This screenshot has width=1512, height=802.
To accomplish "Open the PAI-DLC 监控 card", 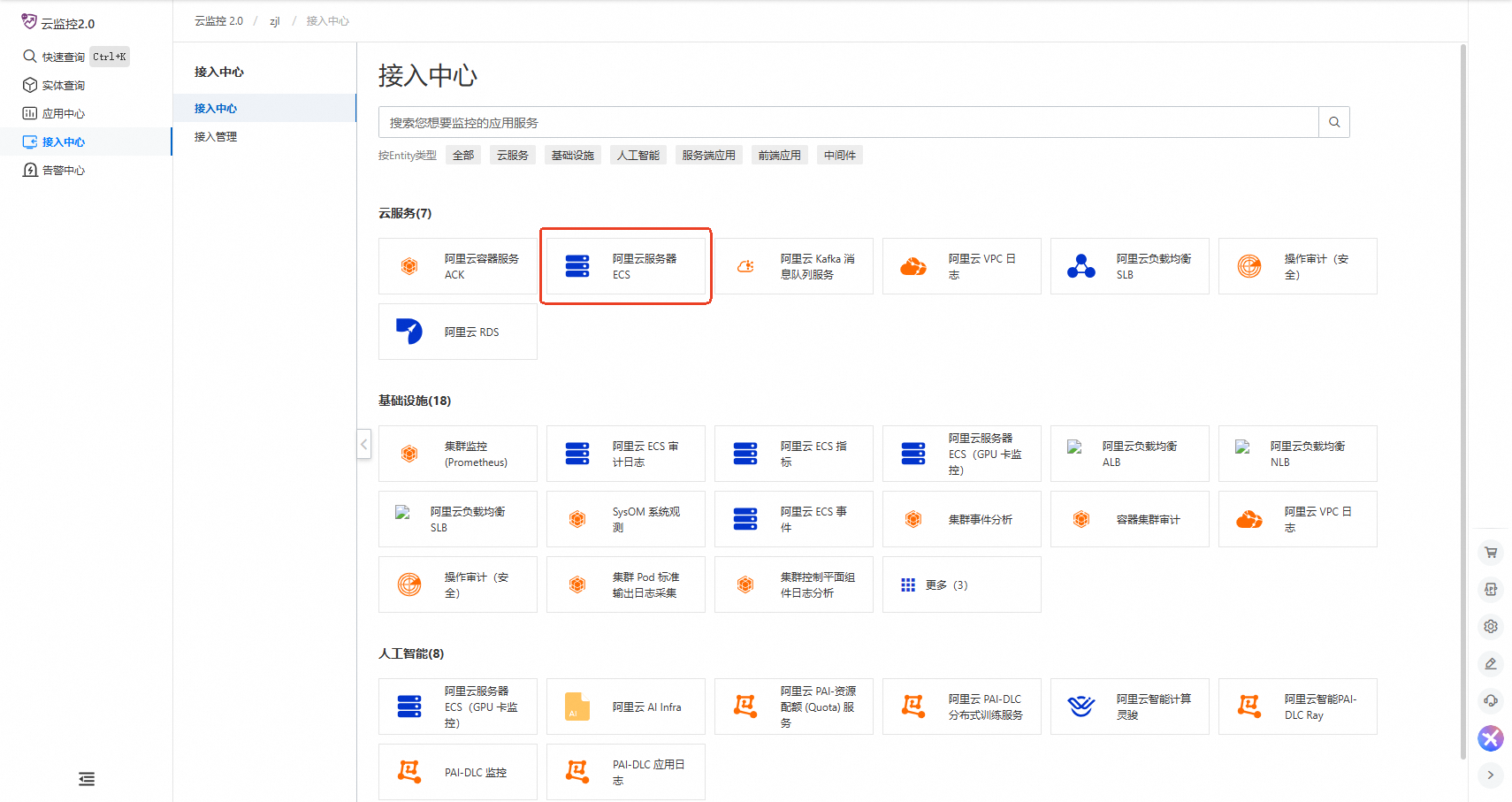I will pos(458,772).
